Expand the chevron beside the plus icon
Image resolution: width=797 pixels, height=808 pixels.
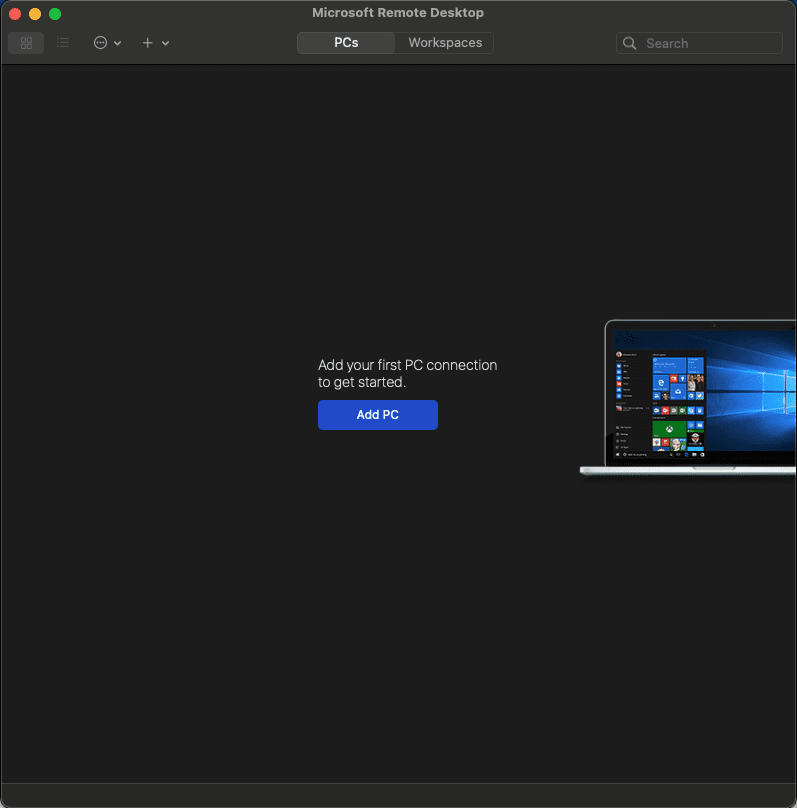165,43
